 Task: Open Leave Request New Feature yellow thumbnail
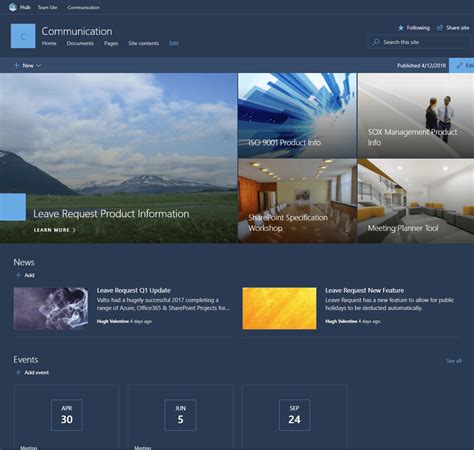point(279,308)
